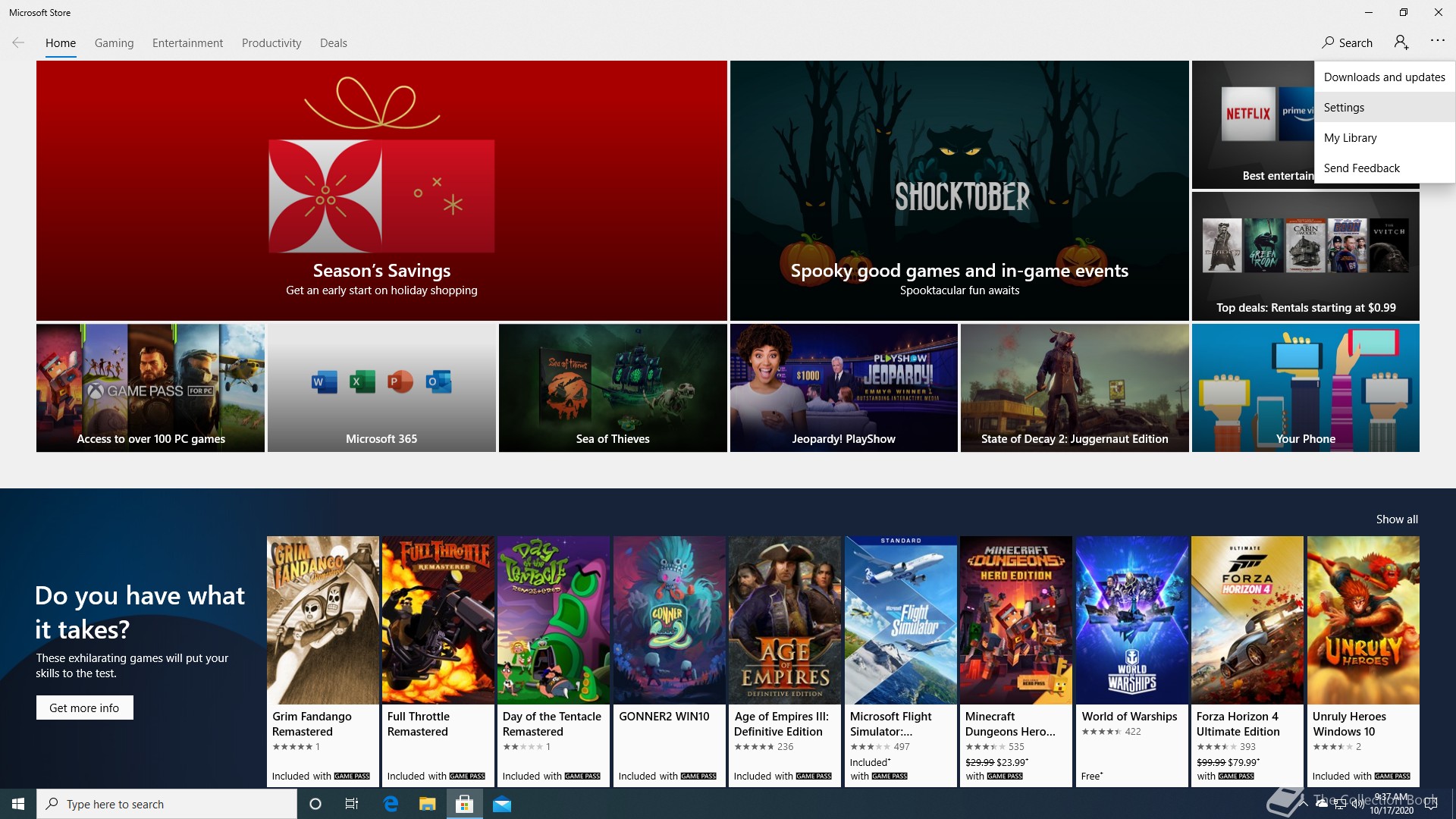Open Best entertainment tile with Netflix

point(1253,125)
